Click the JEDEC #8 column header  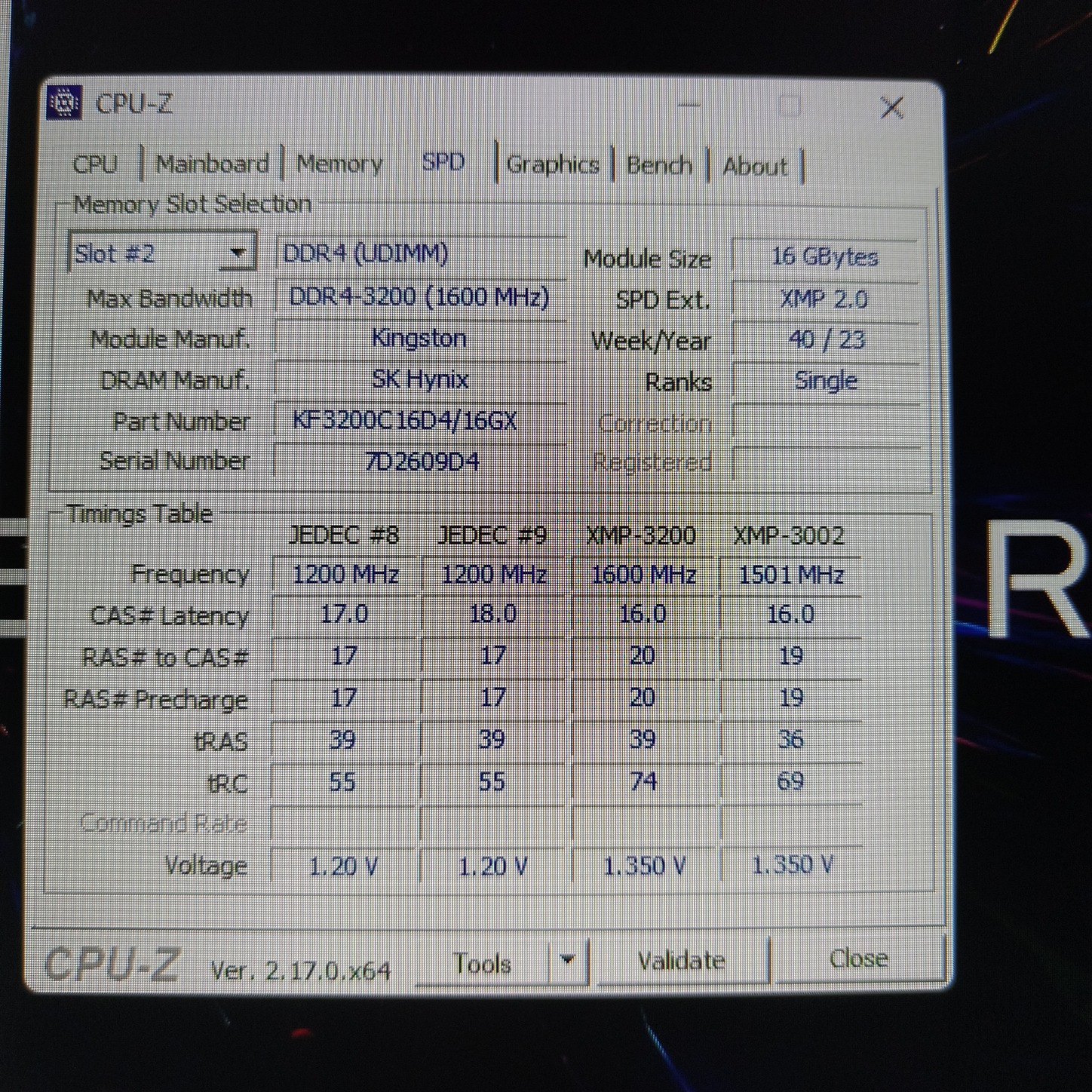click(x=344, y=535)
